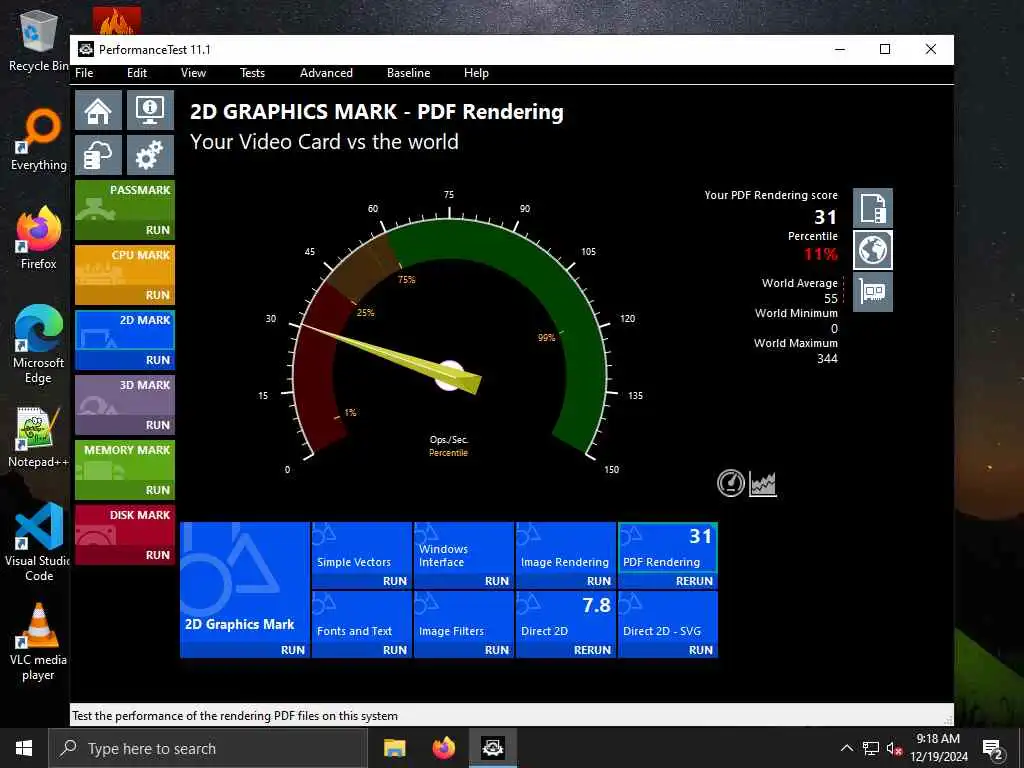Image resolution: width=1024 pixels, height=768 pixels.
Task: Click the World Average value 55
Action: (831, 298)
